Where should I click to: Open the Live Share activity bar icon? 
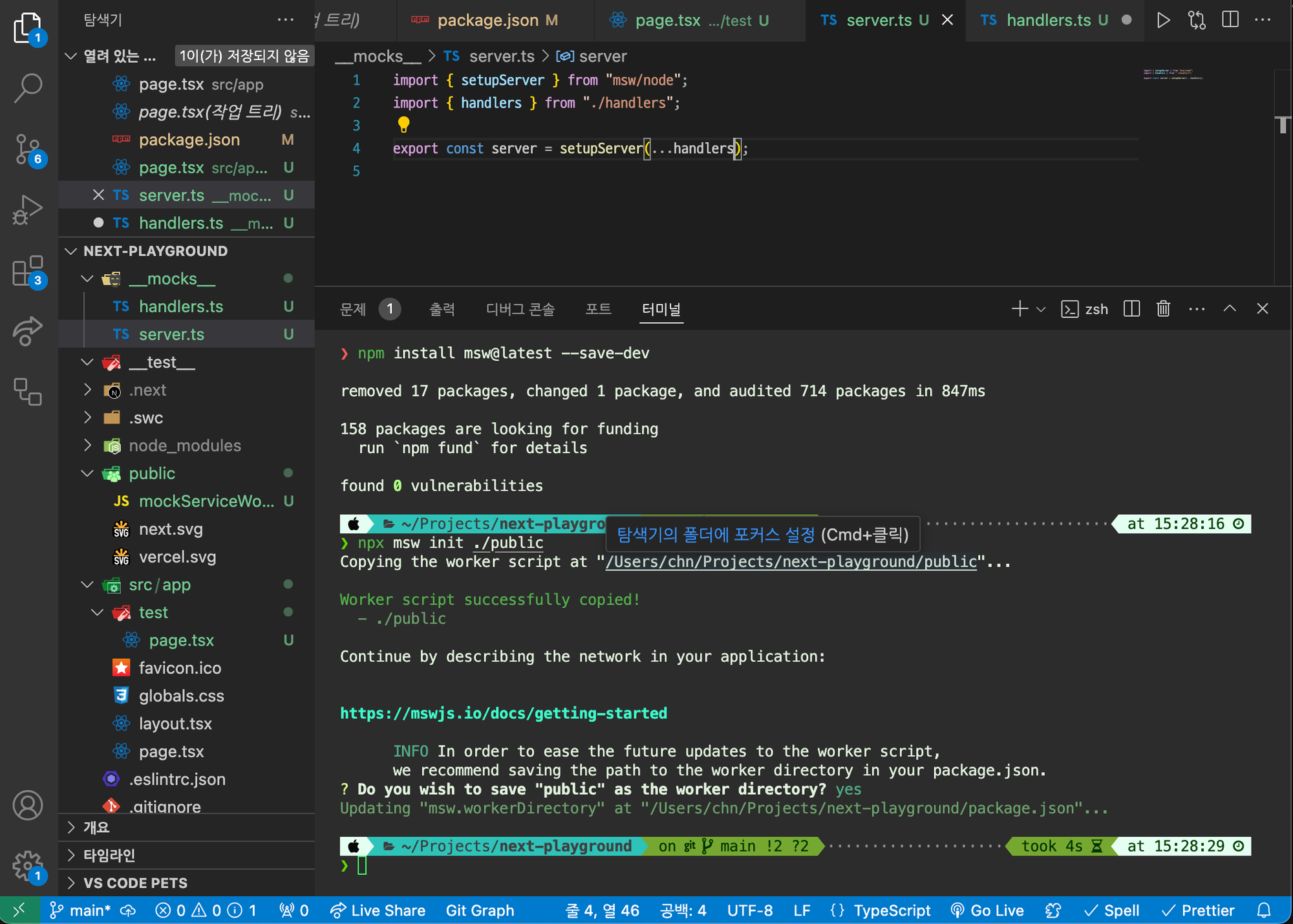(x=28, y=331)
